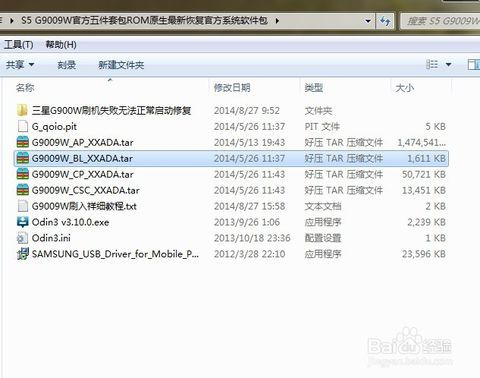The width and height of the screenshot is (480, 378).
Task: Open the 帮助(H) menu
Action: (x=61, y=44)
